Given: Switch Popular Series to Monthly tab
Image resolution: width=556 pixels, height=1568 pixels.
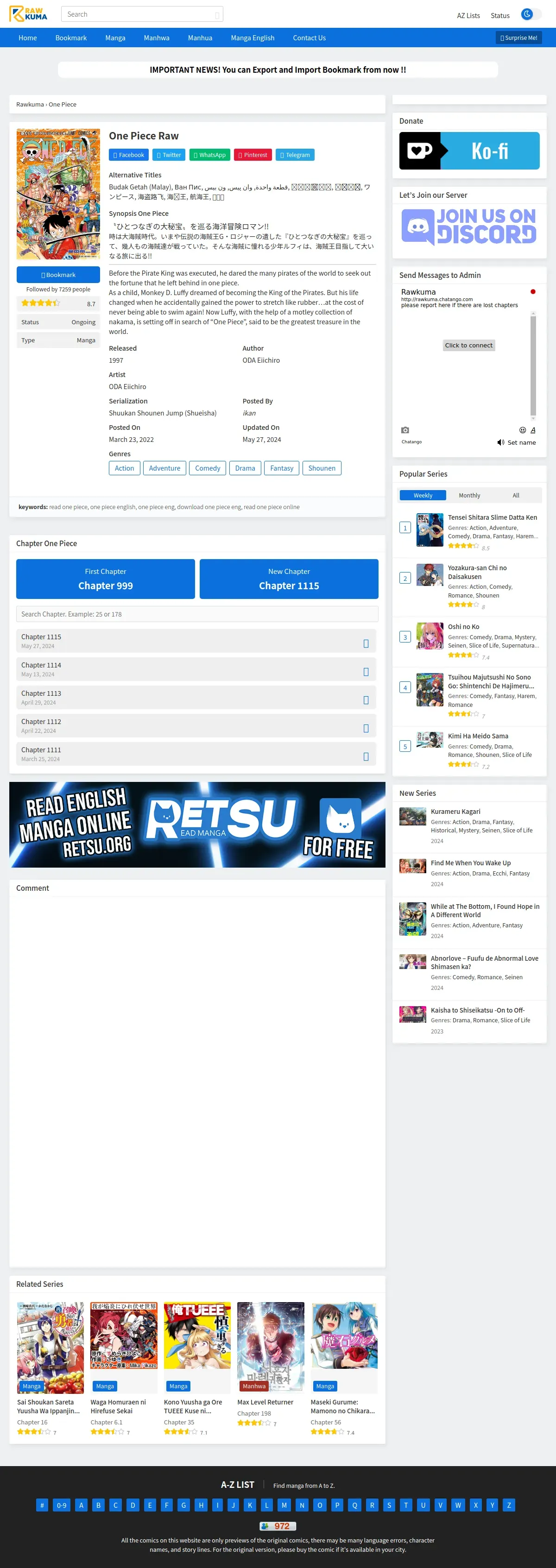Looking at the screenshot, I should 469,496.
